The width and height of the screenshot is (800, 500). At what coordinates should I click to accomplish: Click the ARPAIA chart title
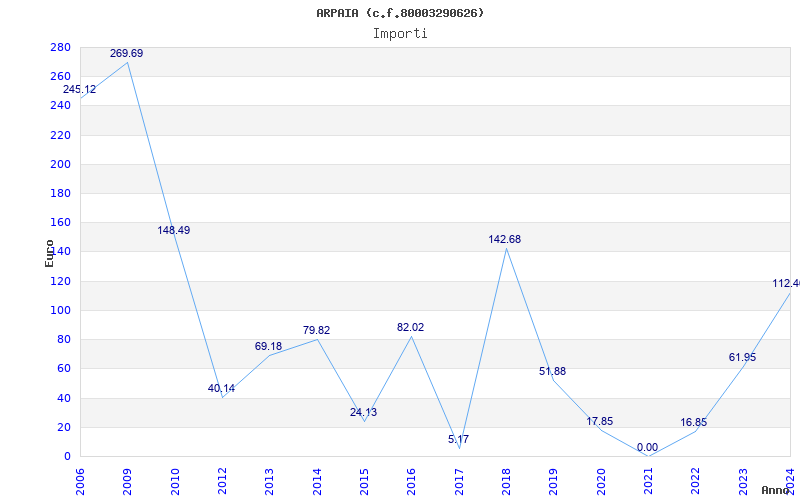click(400, 13)
